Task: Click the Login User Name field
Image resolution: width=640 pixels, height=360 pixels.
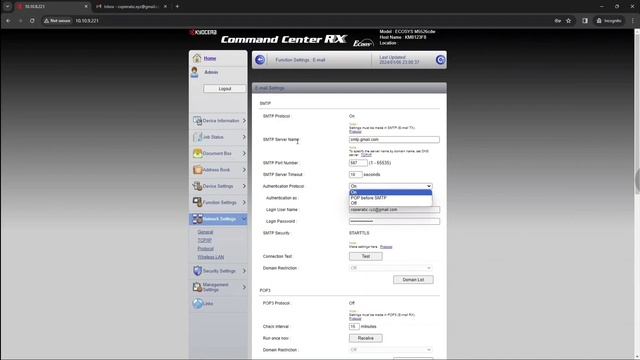Action: point(394,210)
